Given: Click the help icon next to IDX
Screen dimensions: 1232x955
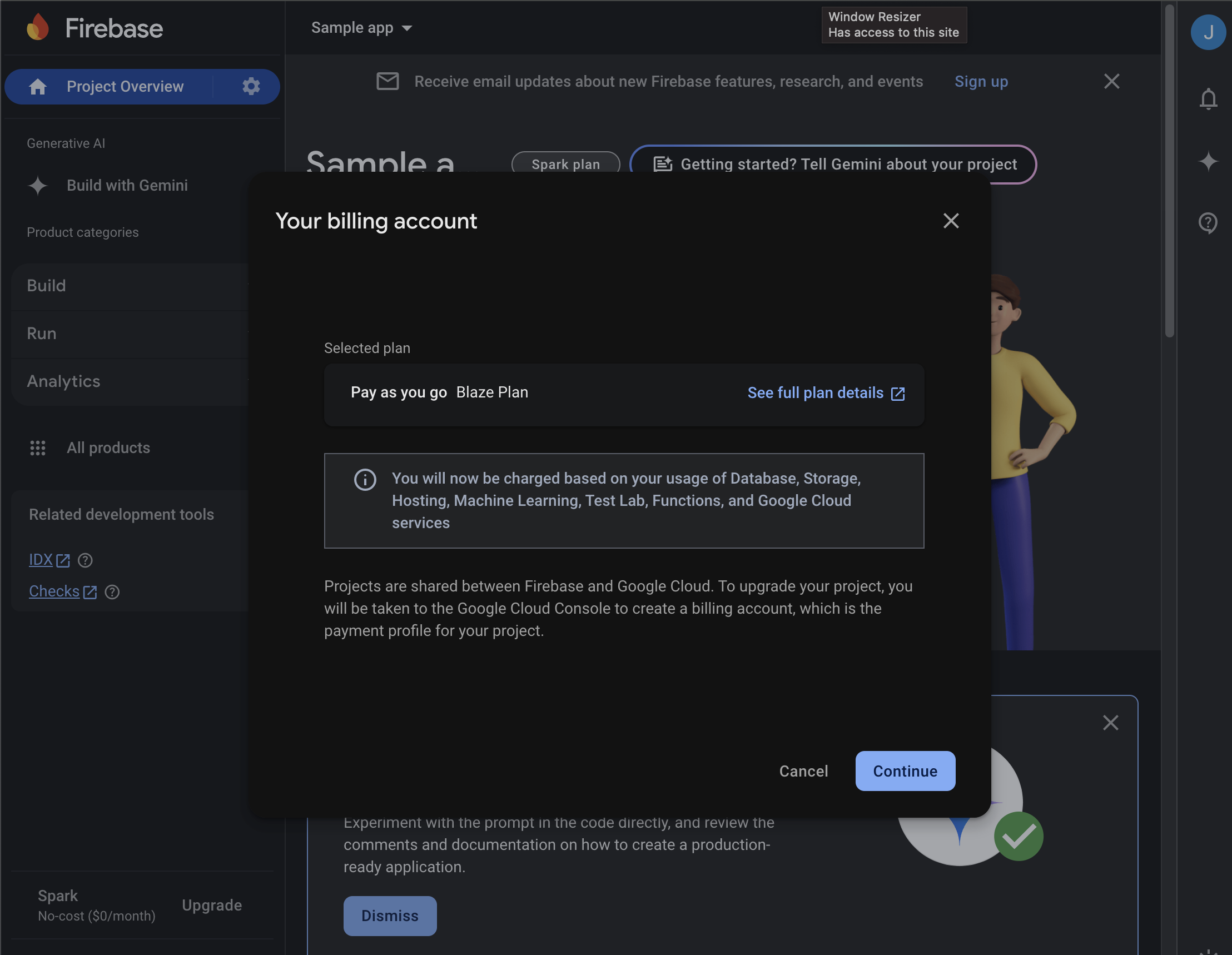Looking at the screenshot, I should tap(85, 560).
